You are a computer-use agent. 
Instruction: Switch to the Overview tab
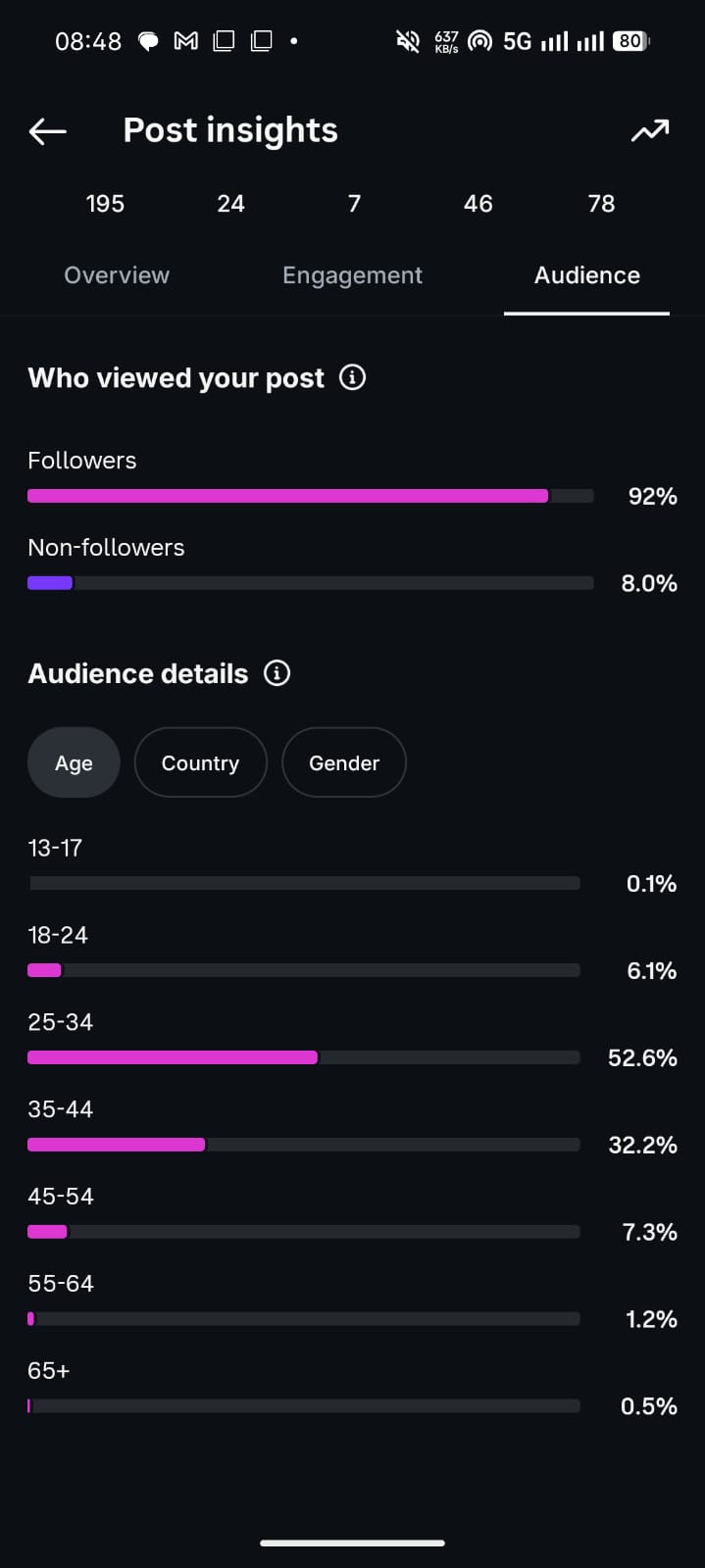[x=117, y=275]
